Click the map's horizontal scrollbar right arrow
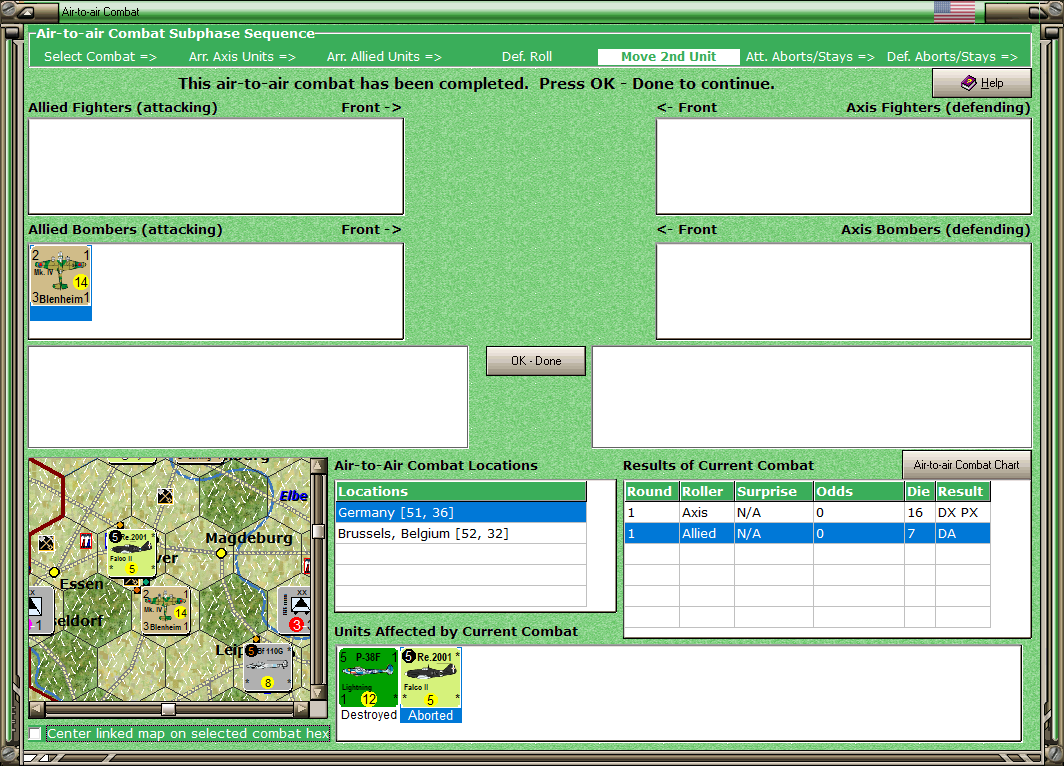 pyautogui.click(x=301, y=709)
